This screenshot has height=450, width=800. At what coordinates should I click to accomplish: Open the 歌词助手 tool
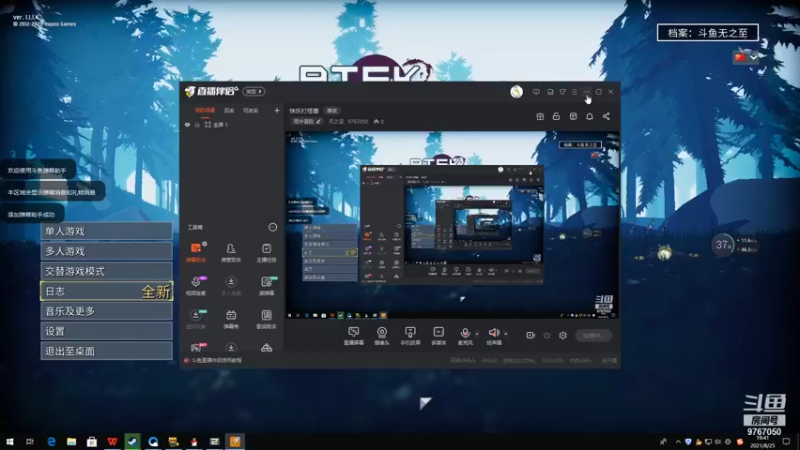266,319
